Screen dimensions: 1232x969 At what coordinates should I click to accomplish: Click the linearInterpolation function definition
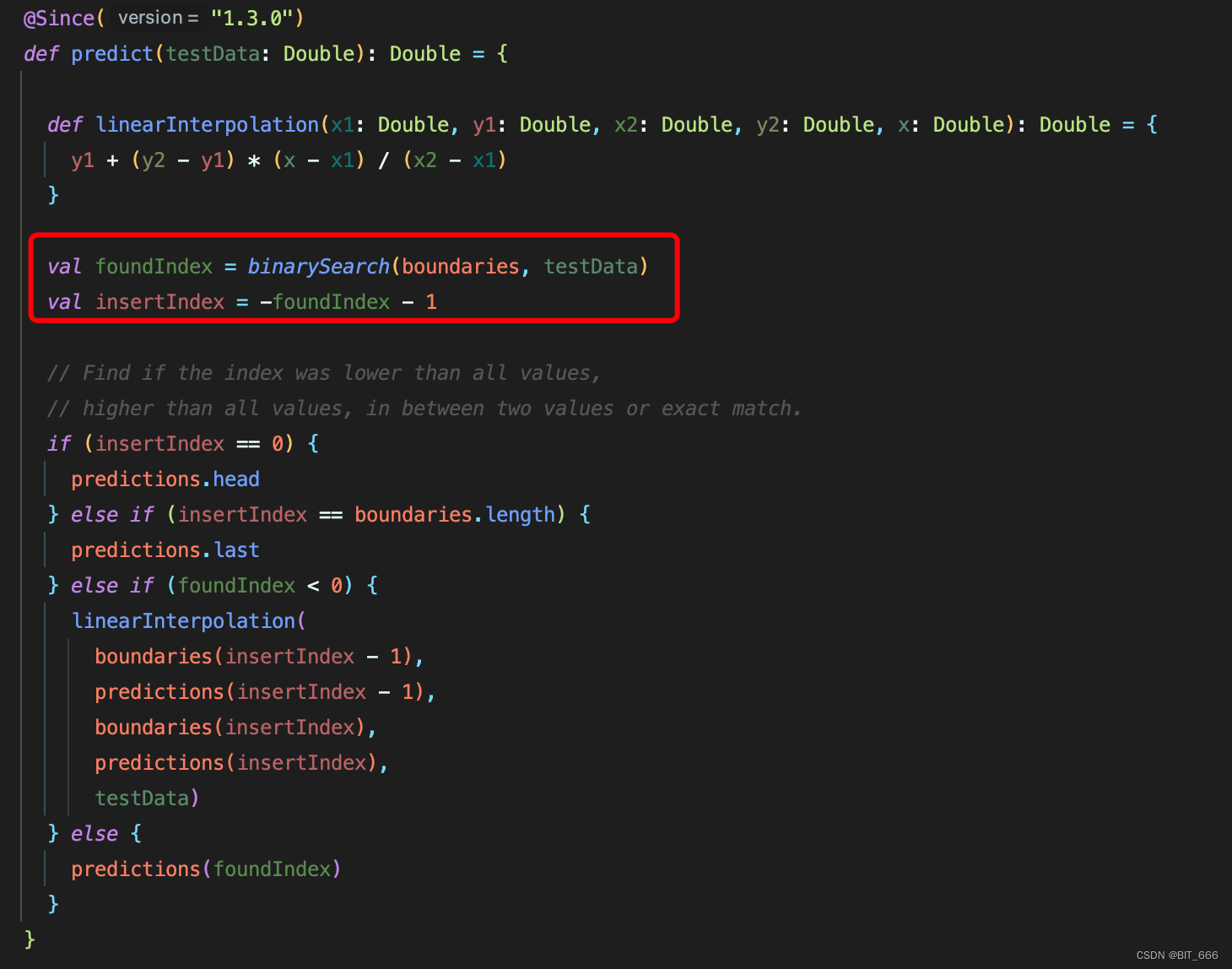207,124
